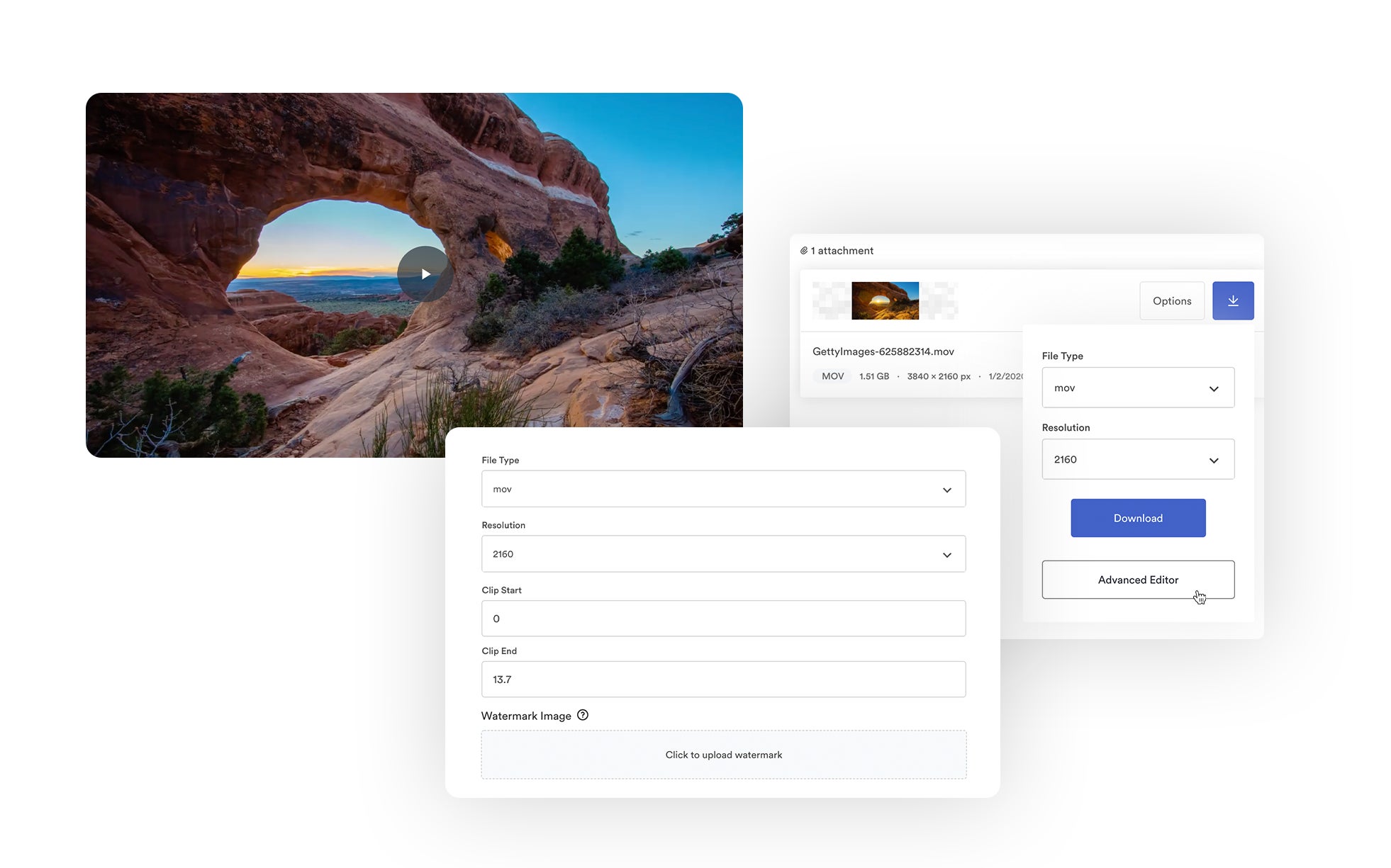Click the download icon button
The width and height of the screenshot is (1391, 868).
click(1233, 300)
